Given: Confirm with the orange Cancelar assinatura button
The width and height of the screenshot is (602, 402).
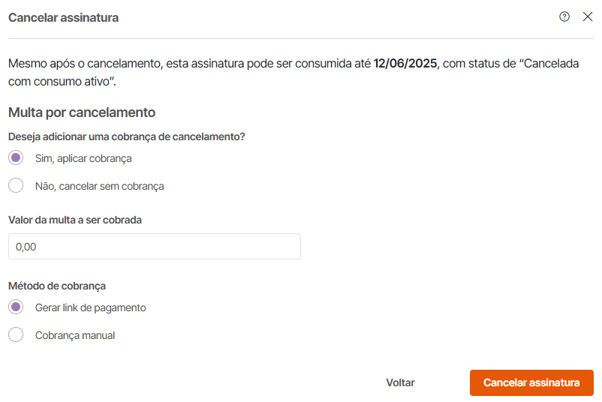Looking at the screenshot, I should click(531, 382).
